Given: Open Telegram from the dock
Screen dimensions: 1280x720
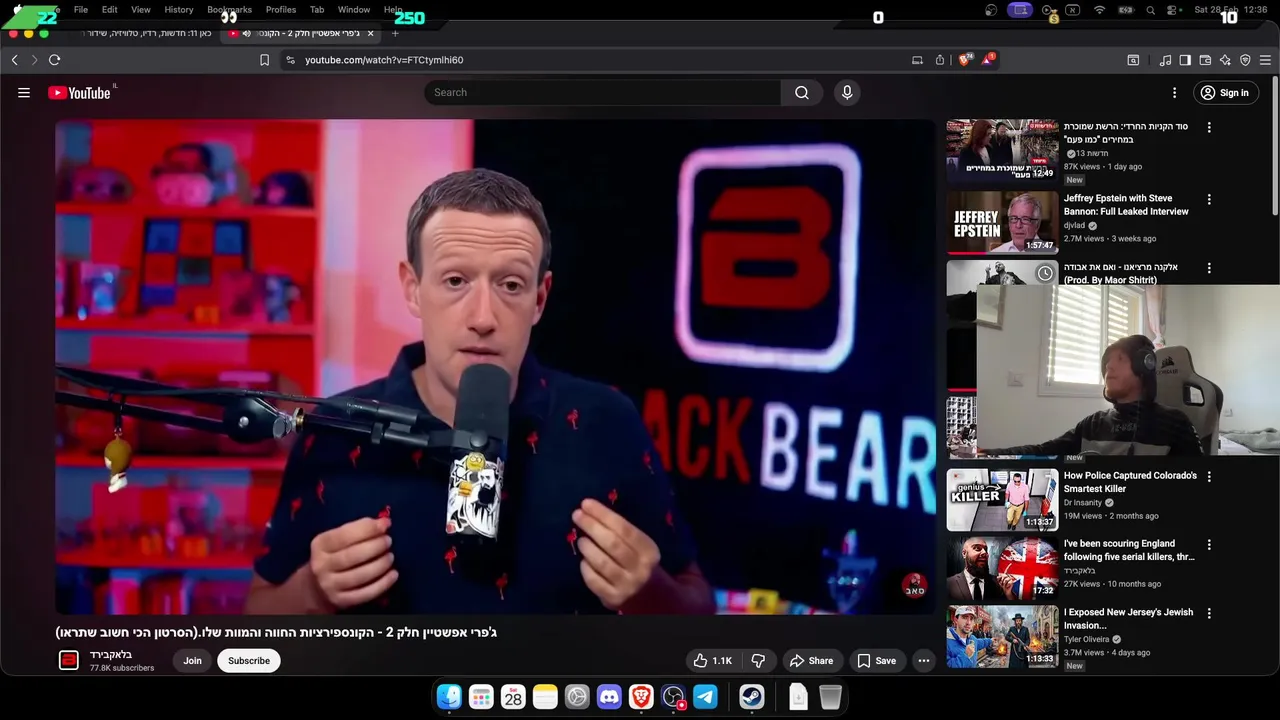Looking at the screenshot, I should [705, 697].
